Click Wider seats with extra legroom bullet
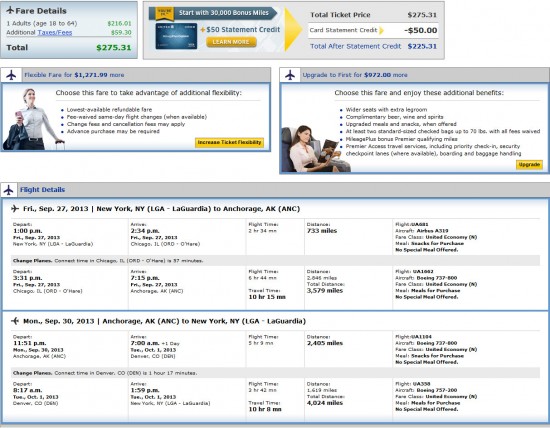Screen dimensions: 550x428 [386, 110]
